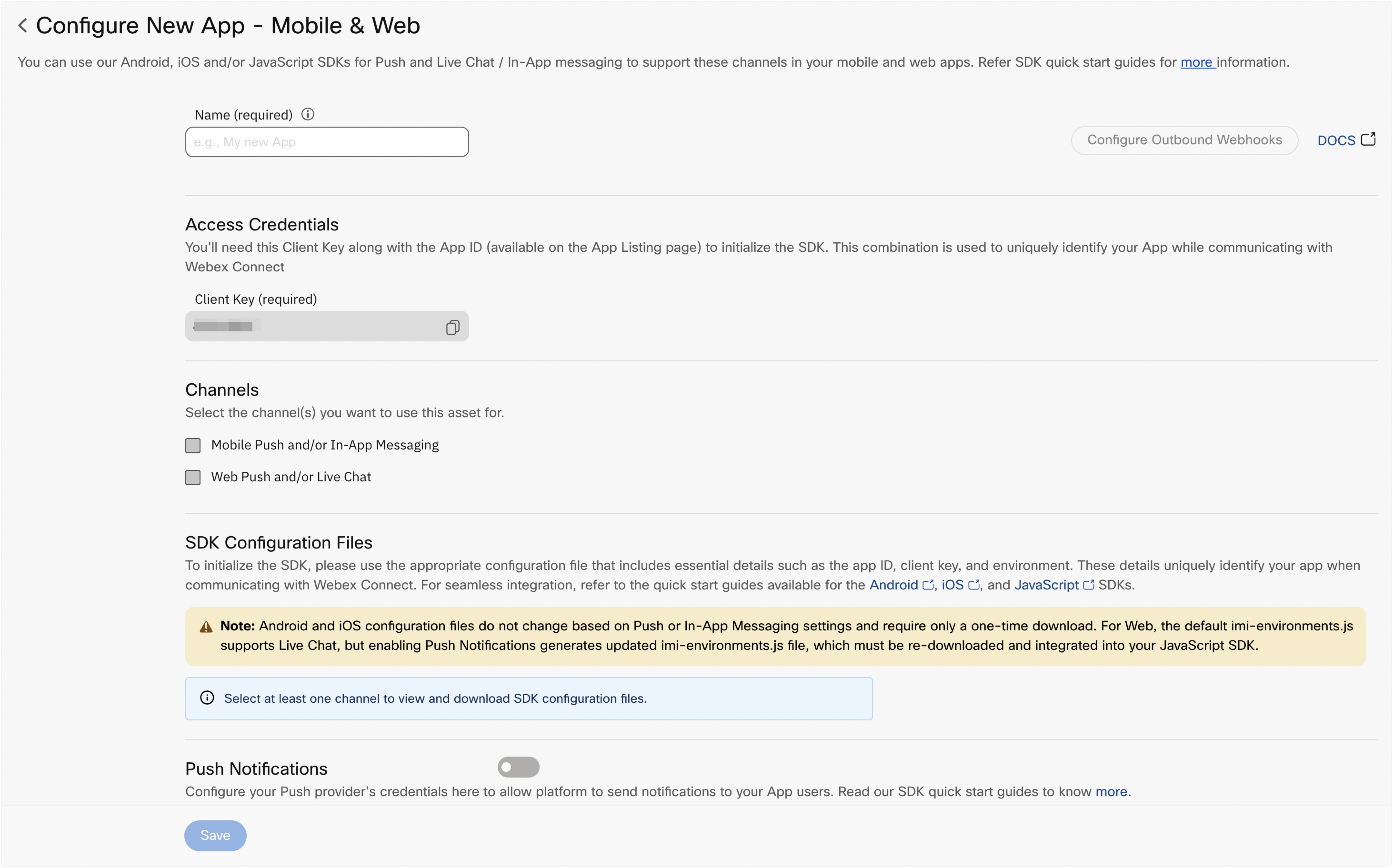Viewport: 1393px width, 868px height.
Task: Check Mobile Push and/or In-App Messaging
Action: [x=193, y=445]
